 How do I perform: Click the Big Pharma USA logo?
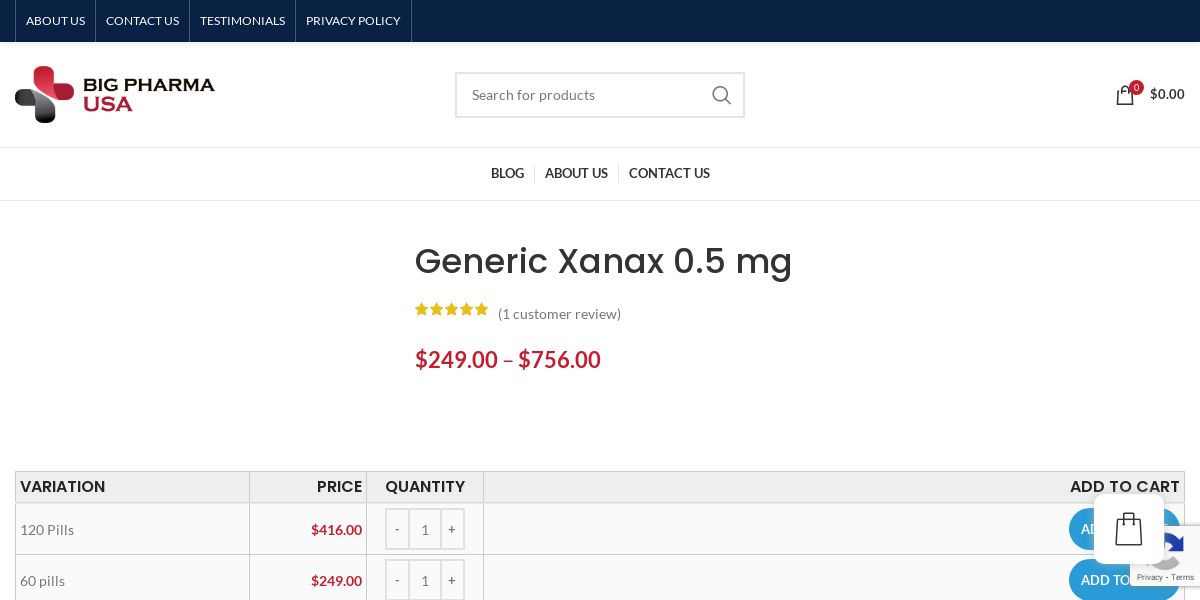tap(115, 94)
